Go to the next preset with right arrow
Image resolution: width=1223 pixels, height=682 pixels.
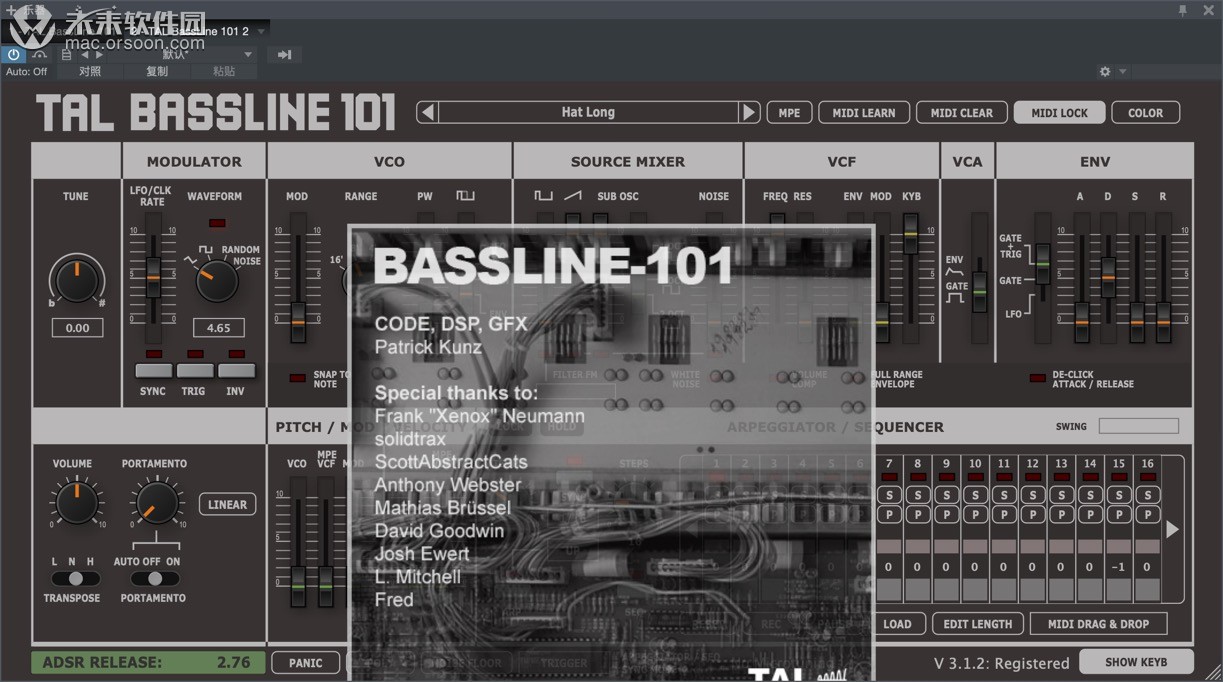749,113
